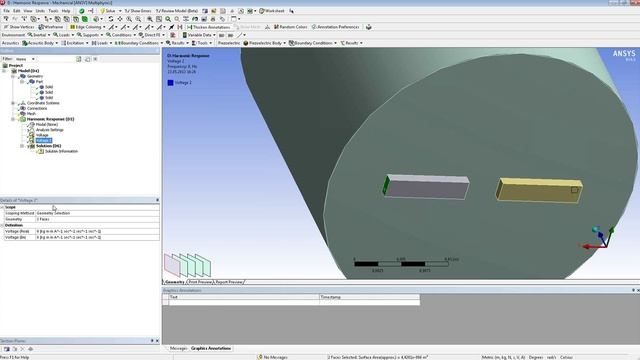Click the tag/label toolbar icon

222,19
